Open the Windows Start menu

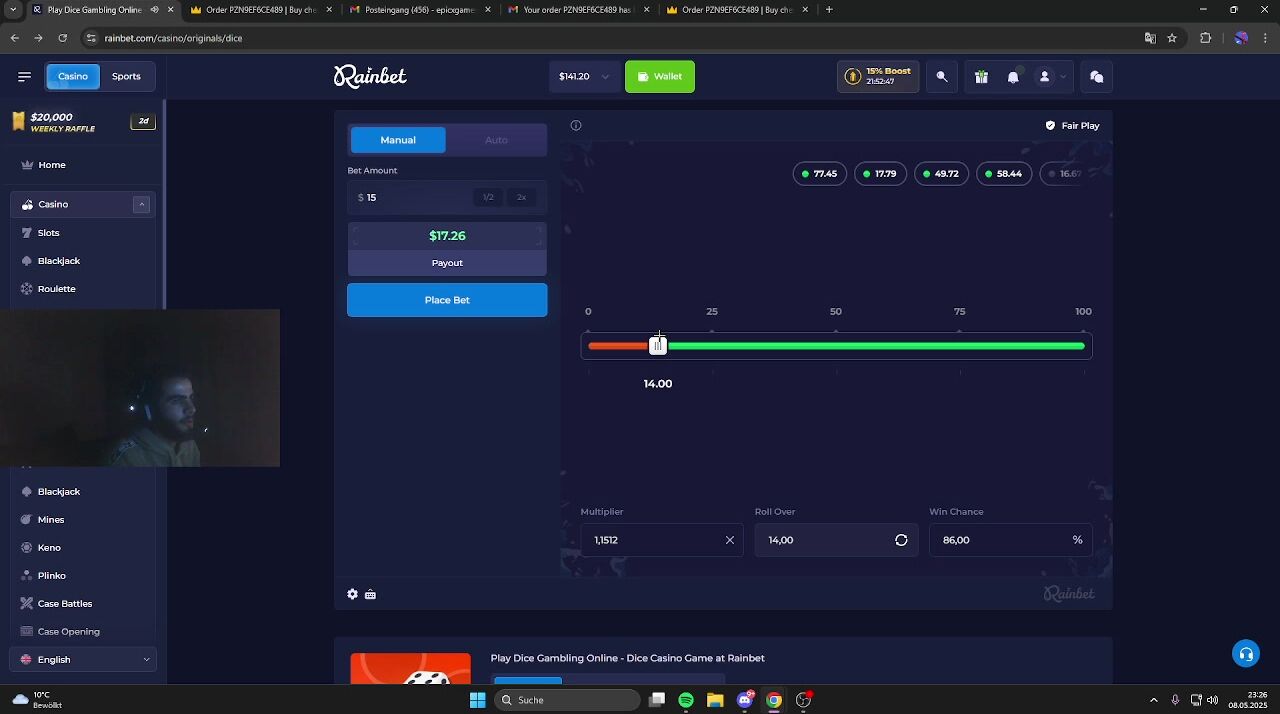pos(477,700)
